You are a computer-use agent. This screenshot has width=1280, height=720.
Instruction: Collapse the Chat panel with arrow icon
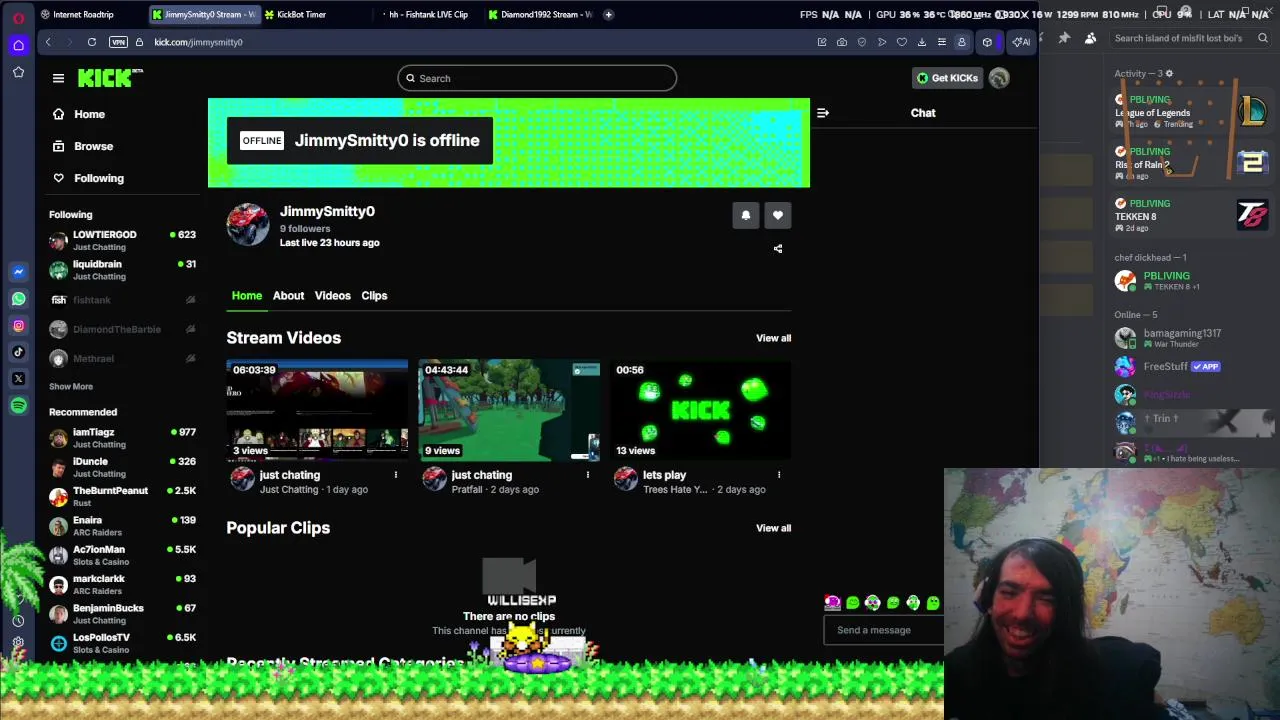823,113
